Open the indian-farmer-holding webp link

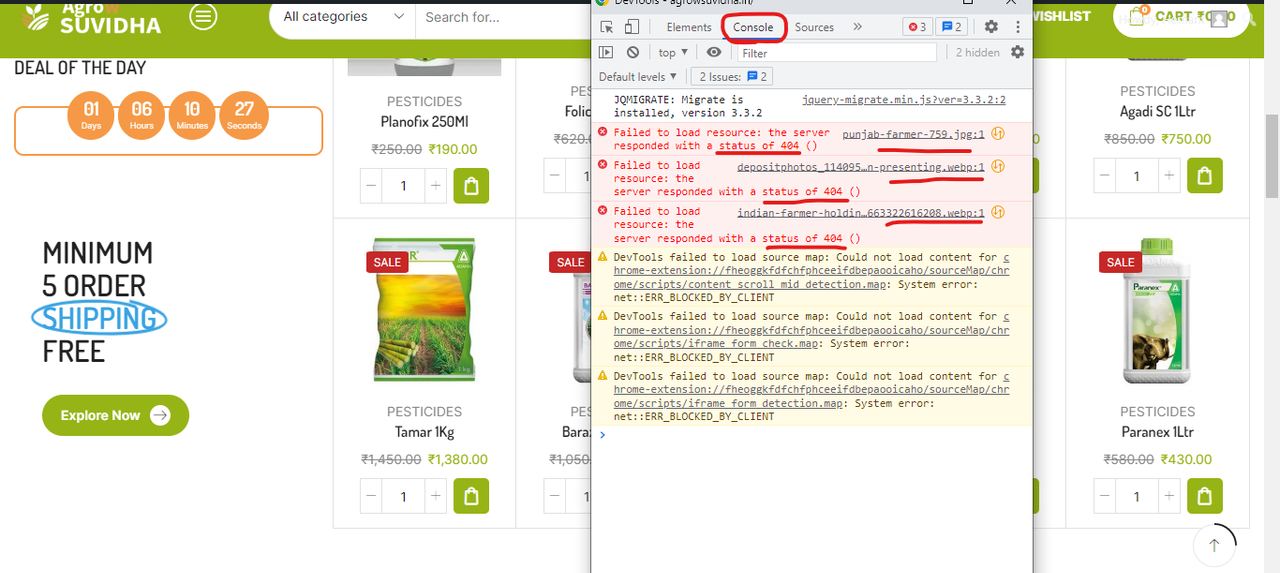pyautogui.click(x=861, y=213)
